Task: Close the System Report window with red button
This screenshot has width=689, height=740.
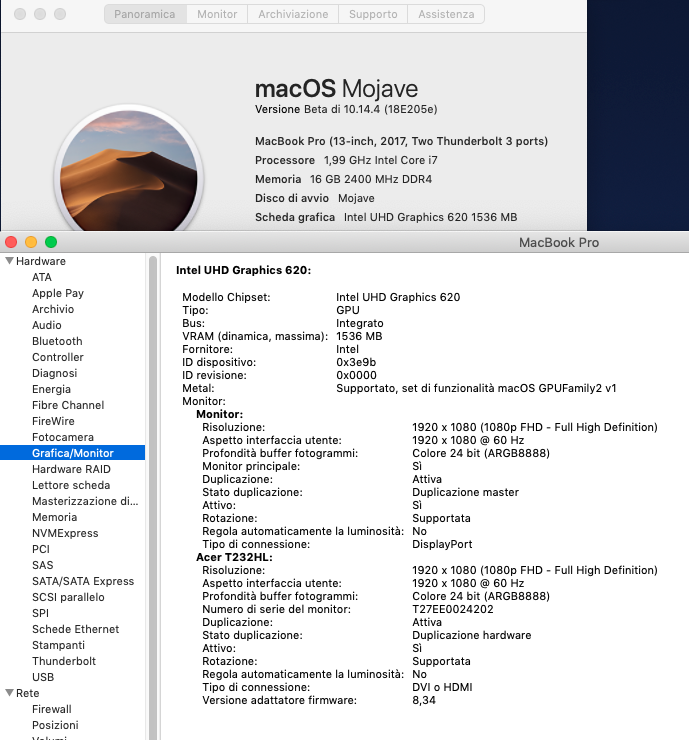Action: [11, 242]
